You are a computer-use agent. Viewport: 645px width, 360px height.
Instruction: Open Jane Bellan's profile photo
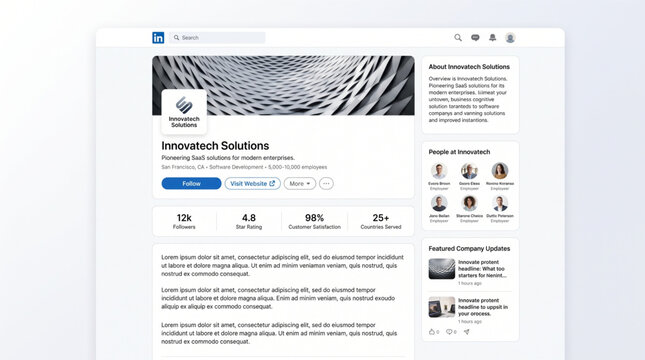[x=439, y=203]
